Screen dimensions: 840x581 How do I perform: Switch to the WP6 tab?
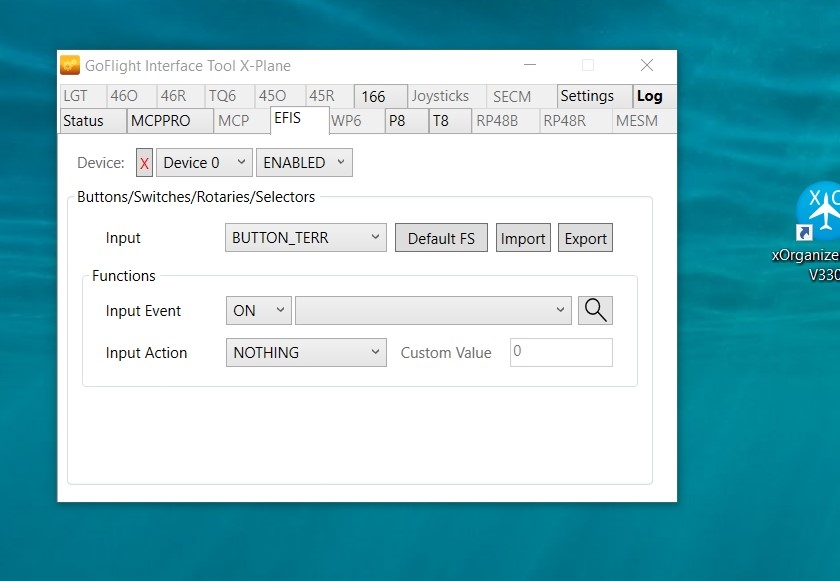click(x=356, y=121)
